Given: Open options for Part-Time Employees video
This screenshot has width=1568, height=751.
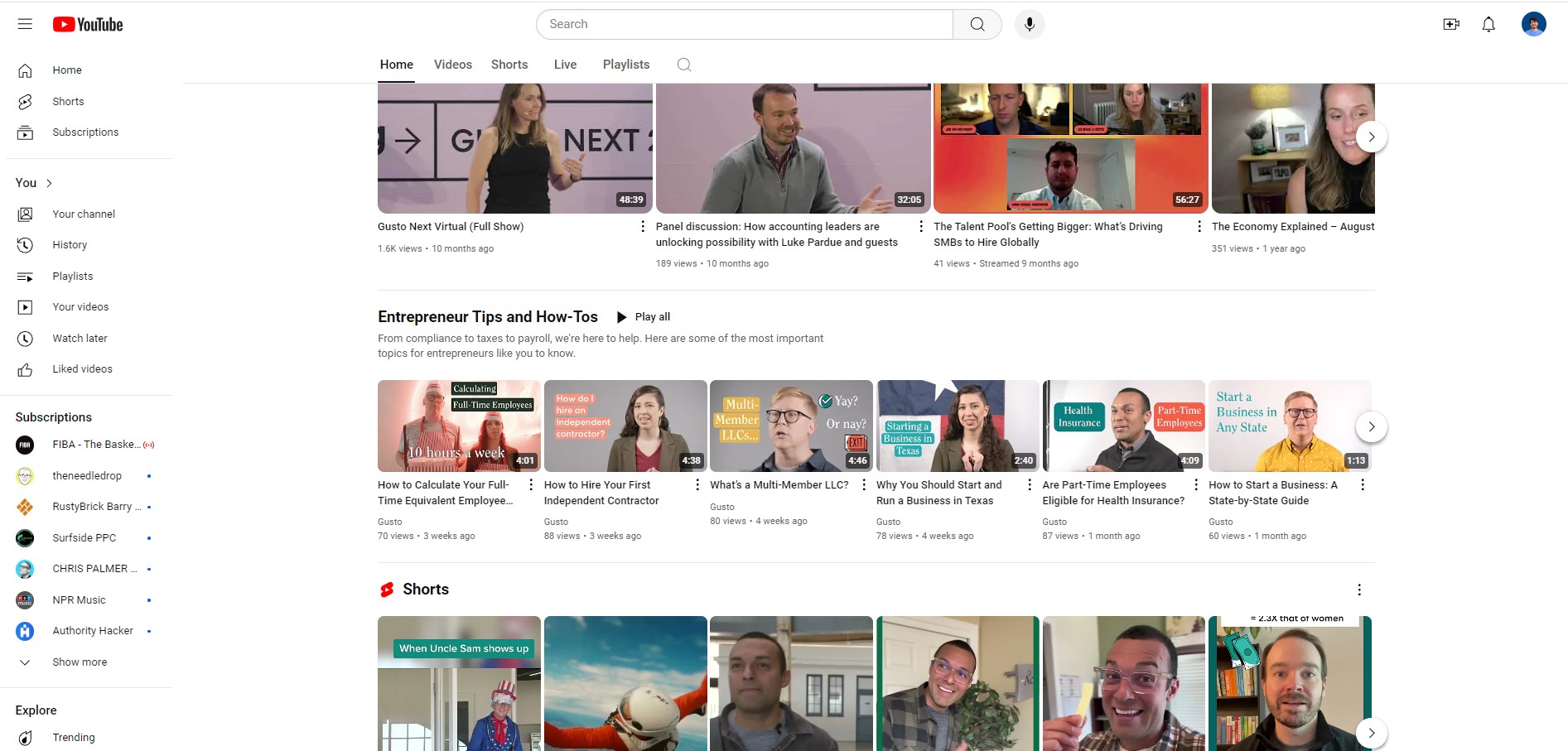Looking at the screenshot, I should 1195,484.
